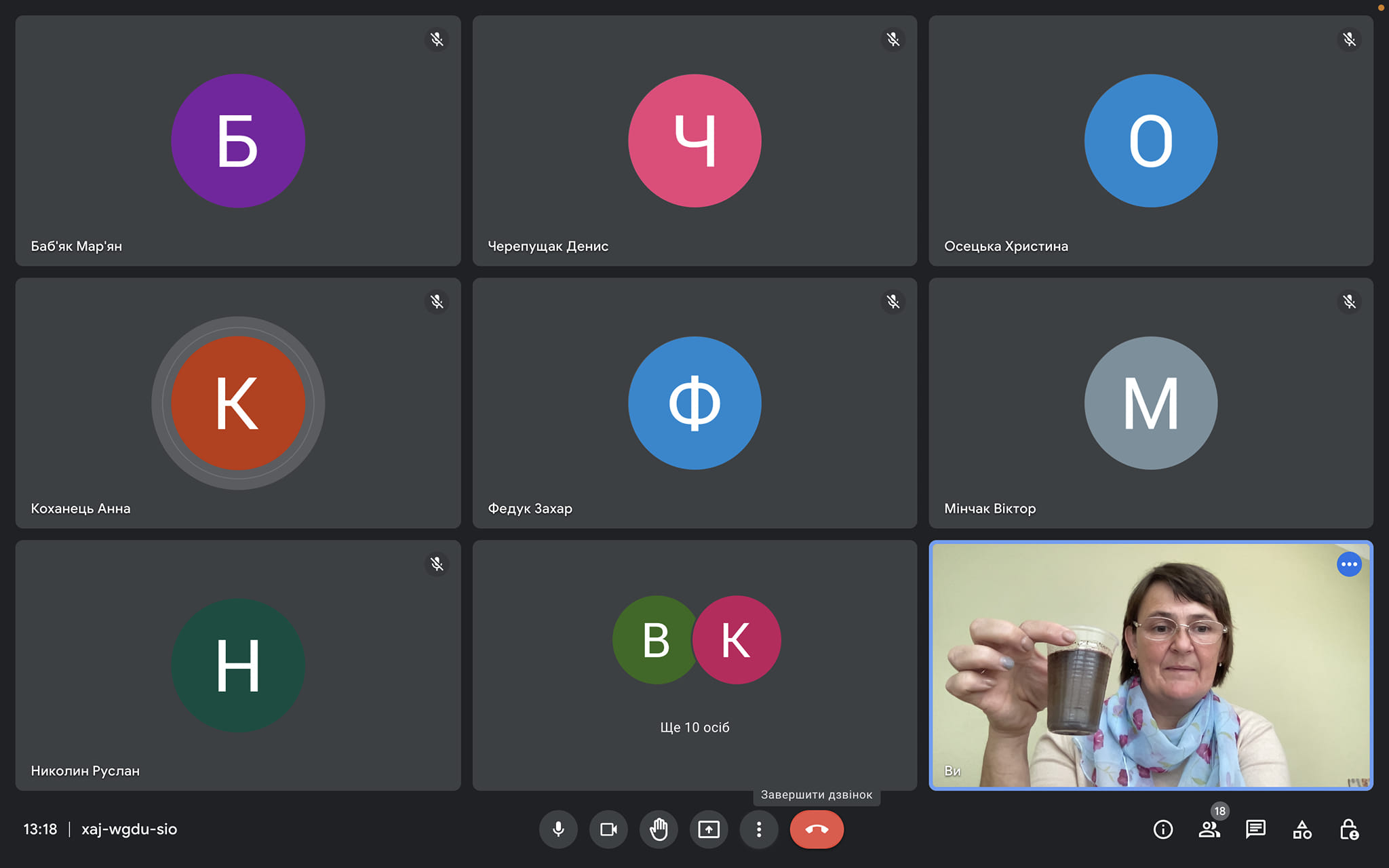Click the 'Завершити дзвінок' tooltip
The image size is (1389, 868).
tap(817, 795)
